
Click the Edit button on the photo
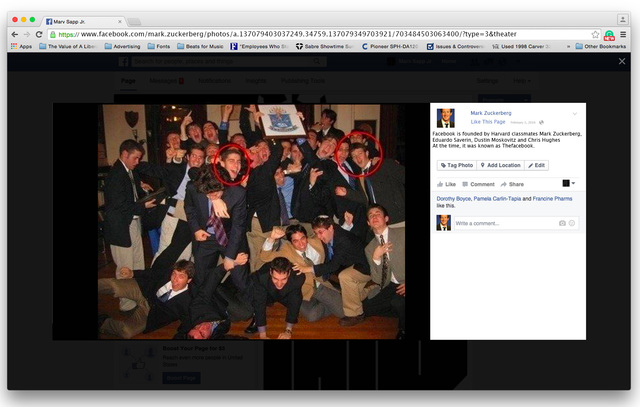(536, 165)
